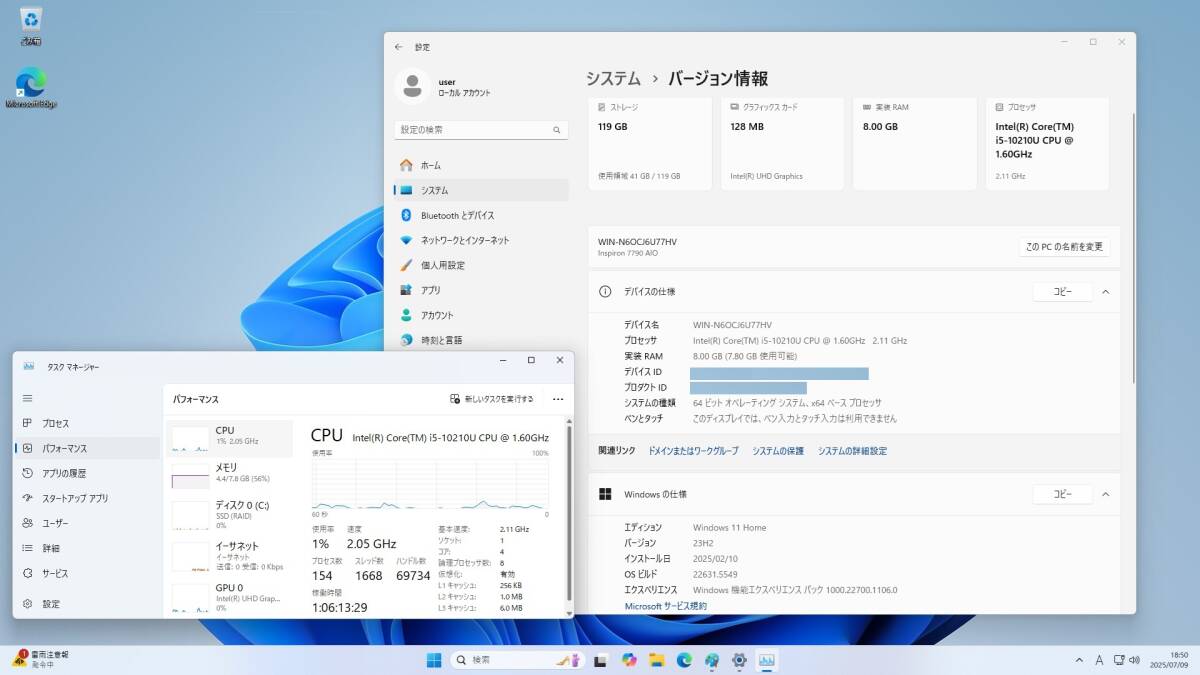Viewport: 1200px width, 675px height.
Task: Select the イーサネット performance entry
Action: 231,555
